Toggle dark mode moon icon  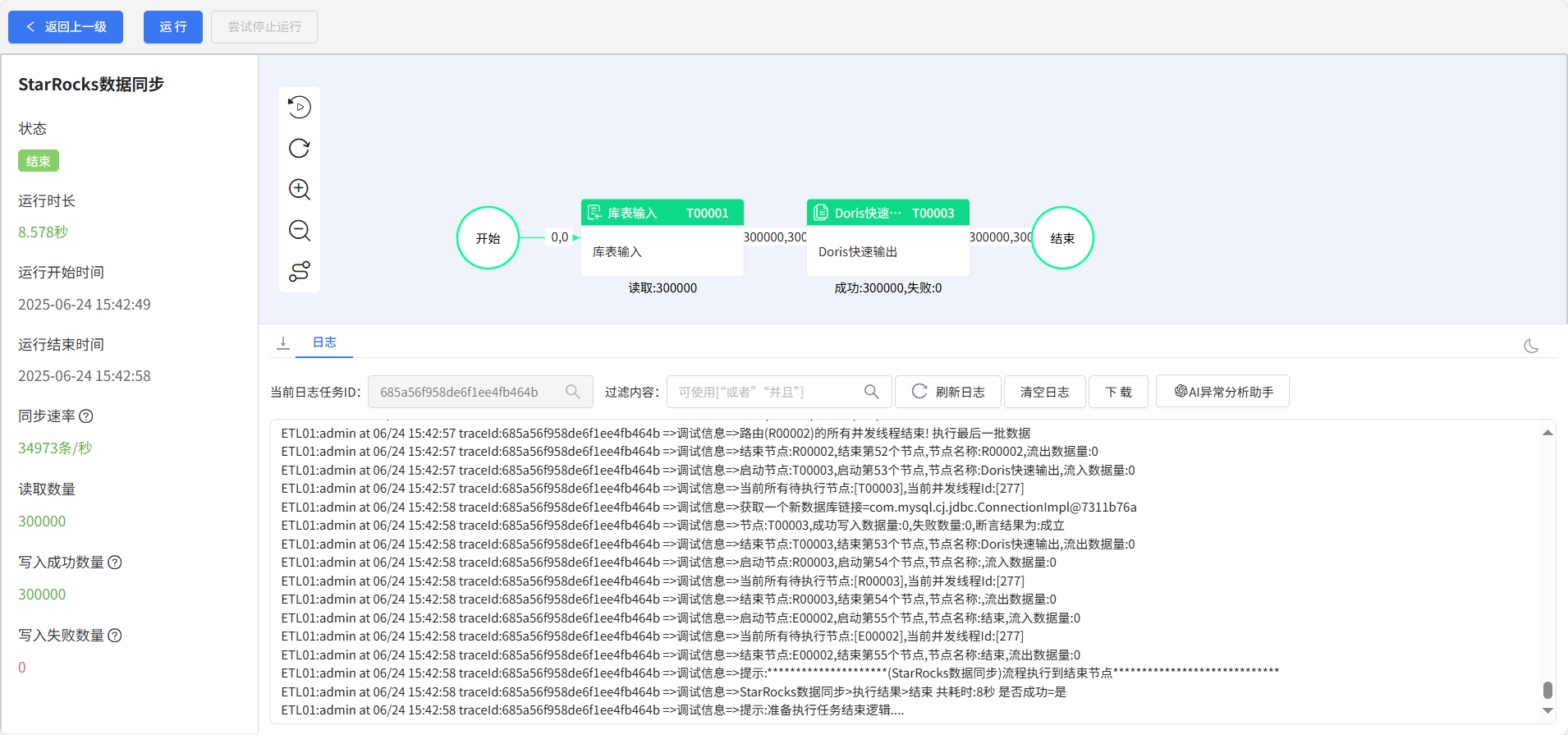pos(1531,346)
